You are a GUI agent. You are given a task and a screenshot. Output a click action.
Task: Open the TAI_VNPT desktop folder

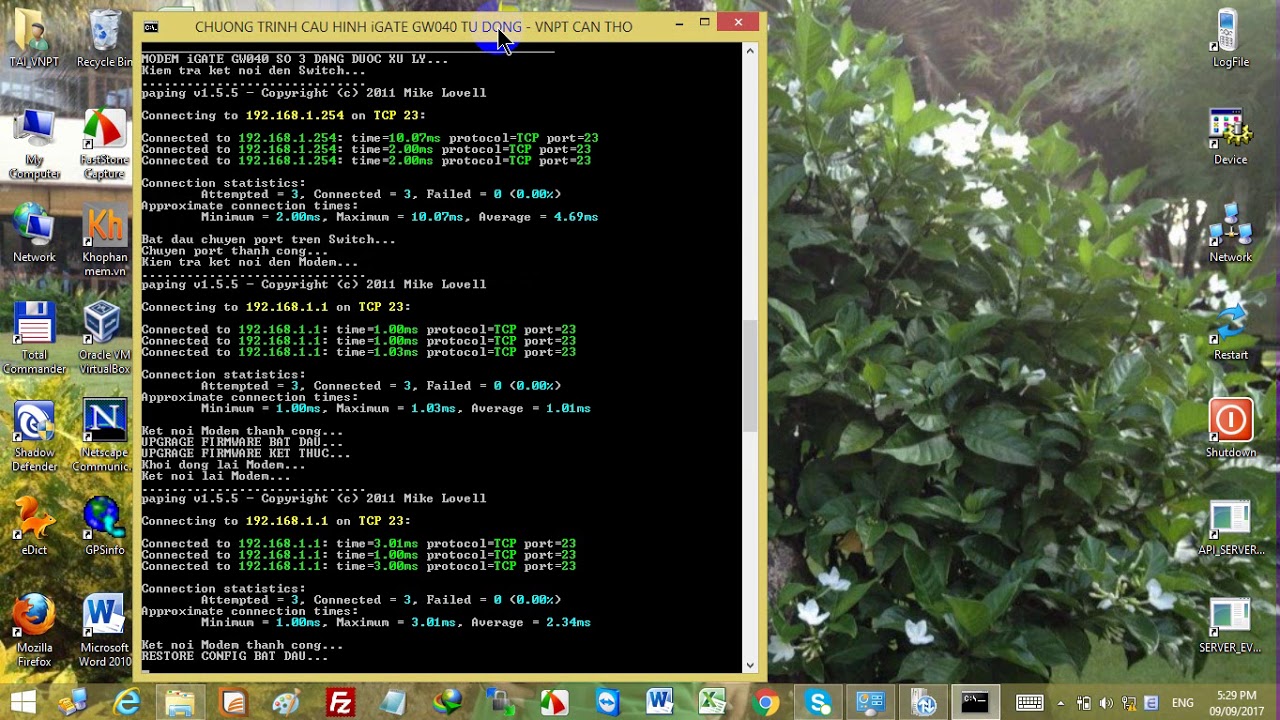coord(34,38)
